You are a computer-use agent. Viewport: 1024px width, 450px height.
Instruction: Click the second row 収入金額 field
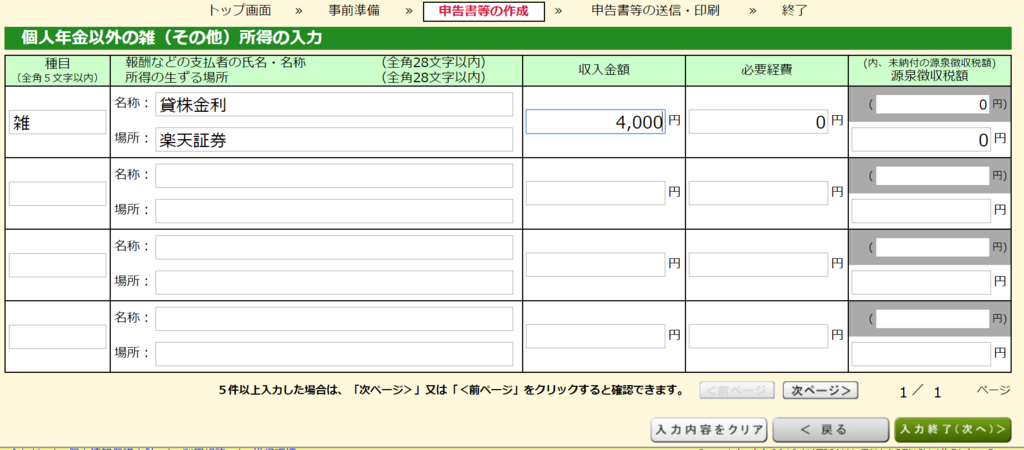pyautogui.click(x=596, y=193)
